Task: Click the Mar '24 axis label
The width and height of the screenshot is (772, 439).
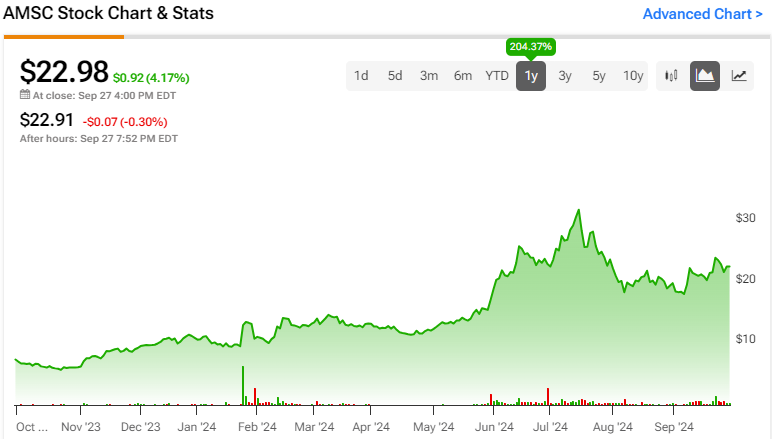Action: click(314, 427)
